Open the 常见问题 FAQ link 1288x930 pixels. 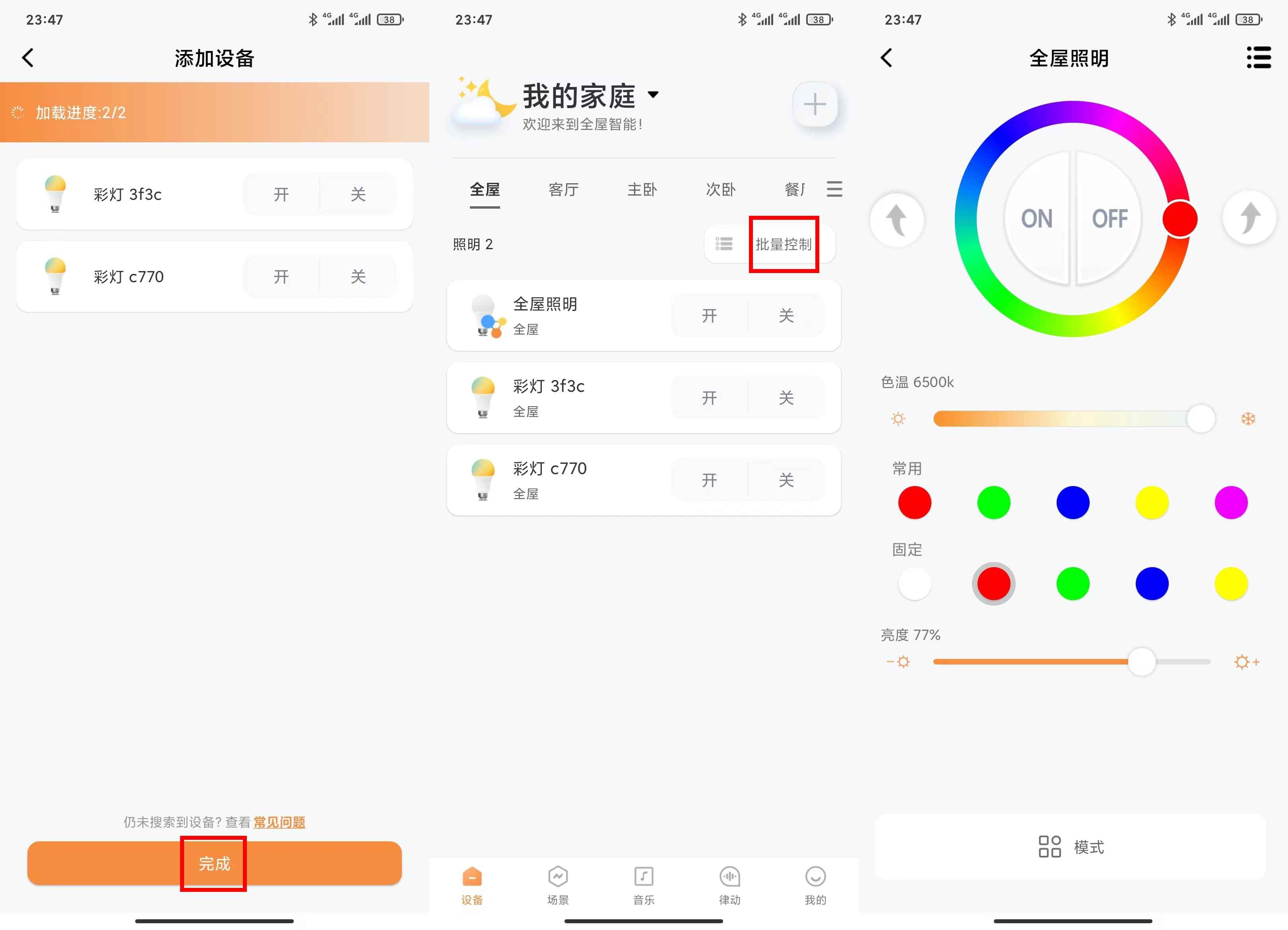pos(279,821)
